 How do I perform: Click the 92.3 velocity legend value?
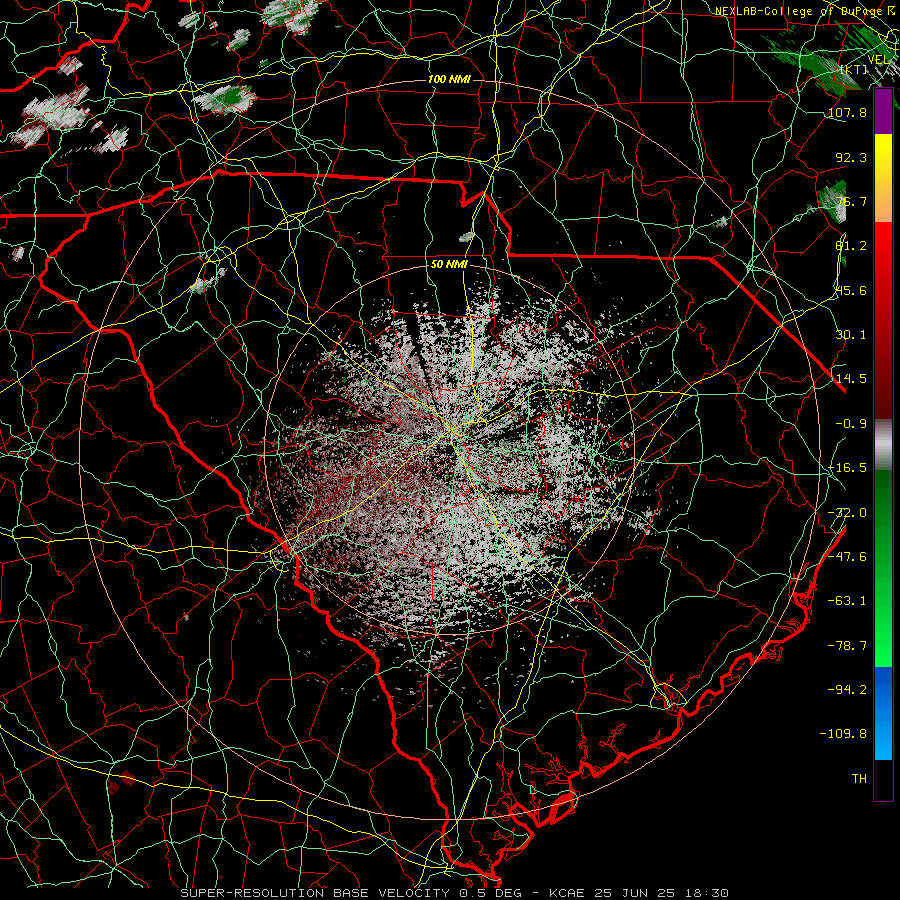click(x=851, y=157)
